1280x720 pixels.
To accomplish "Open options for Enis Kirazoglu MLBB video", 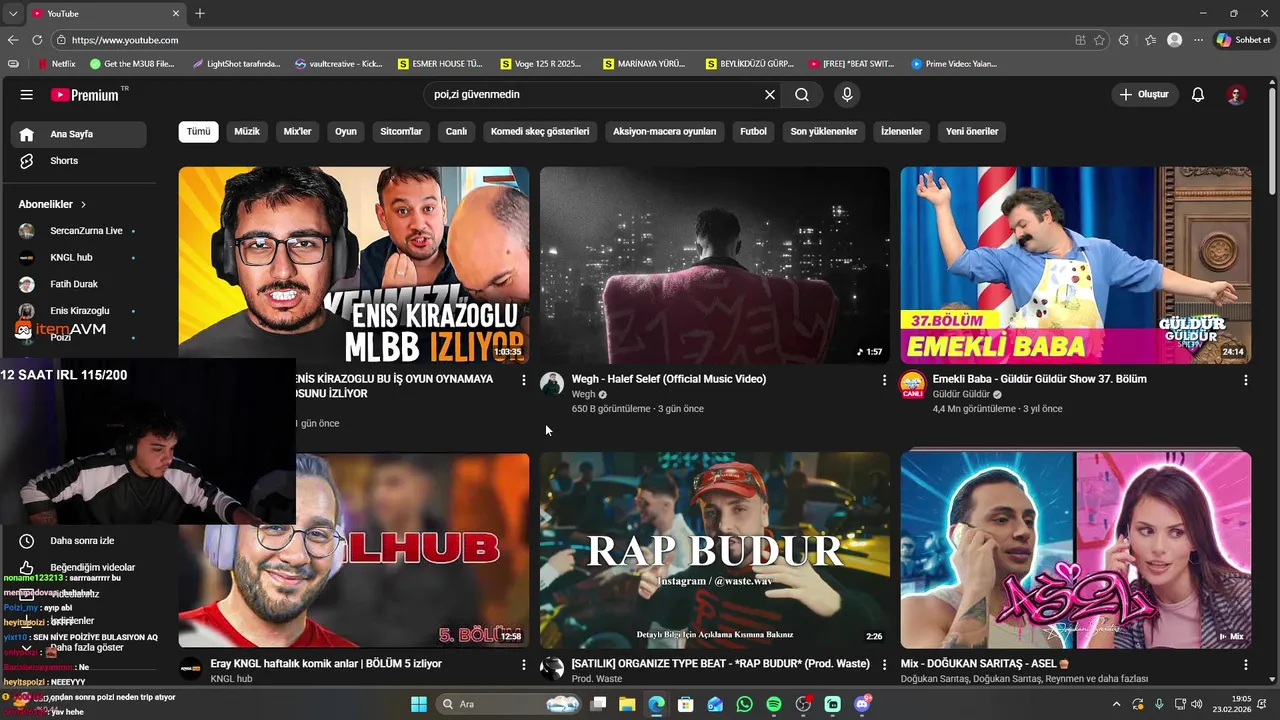I will coord(523,380).
